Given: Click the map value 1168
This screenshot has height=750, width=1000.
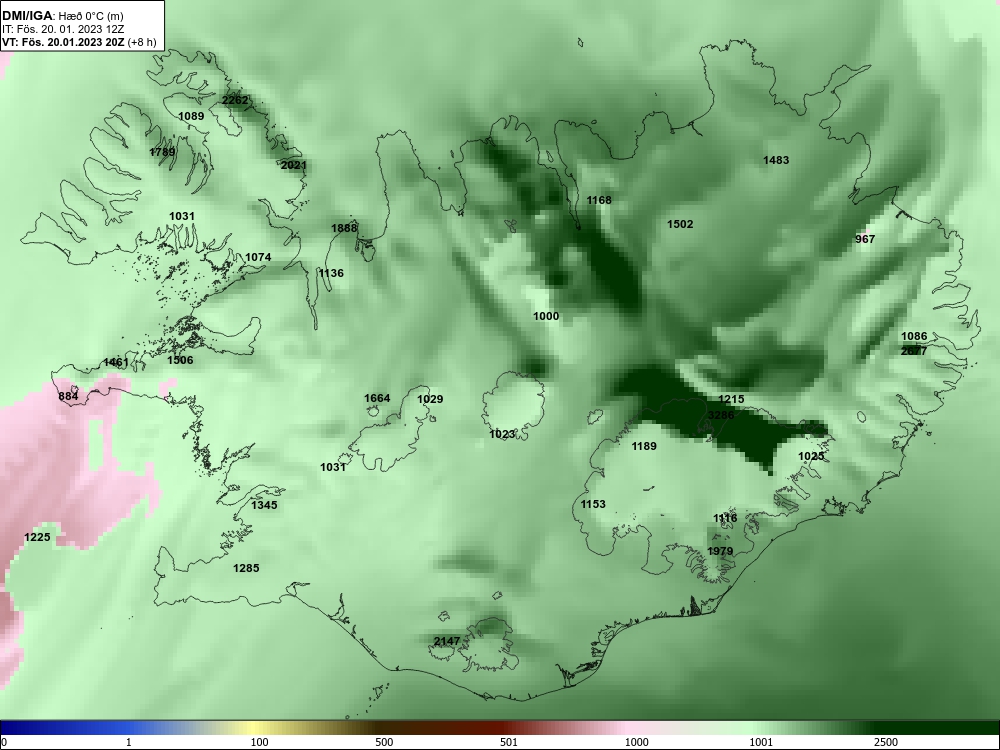Looking at the screenshot, I should tap(599, 200).
